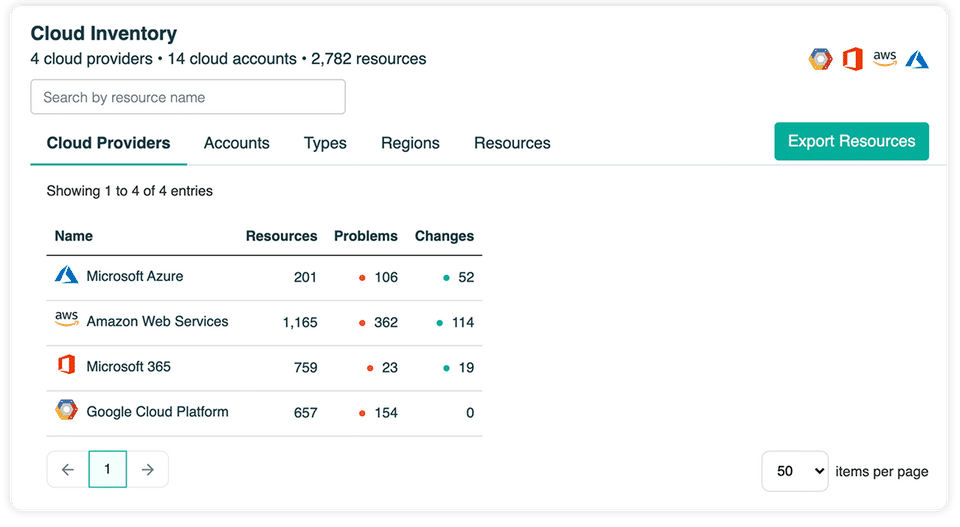
Task: Select page 1 in pagination
Action: click(108, 469)
